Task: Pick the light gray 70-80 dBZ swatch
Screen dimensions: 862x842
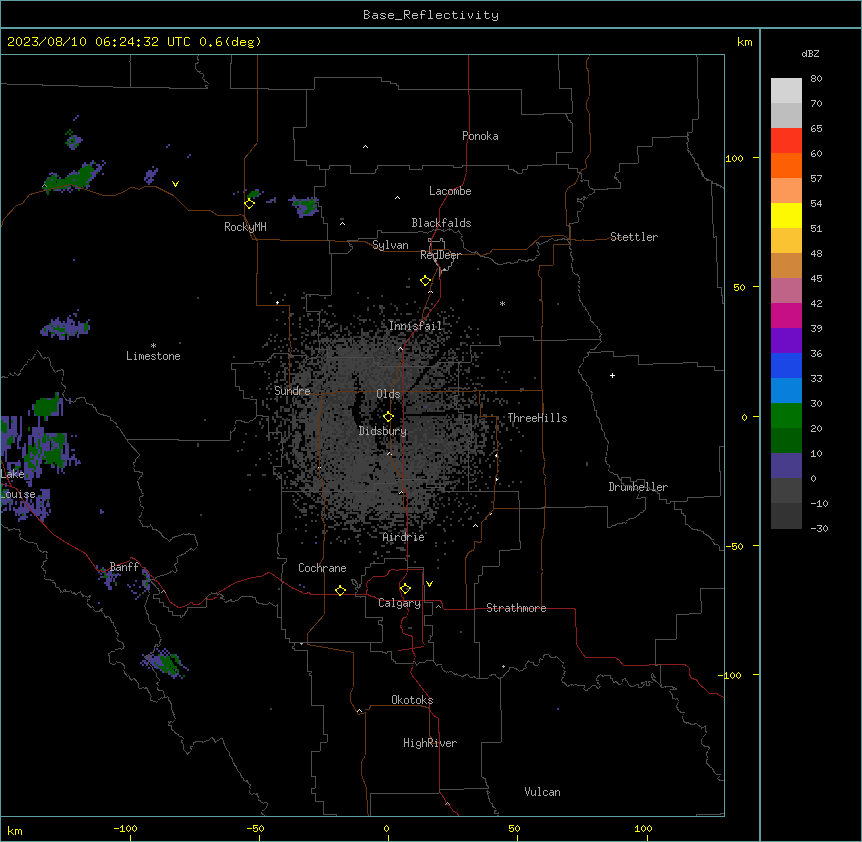Action: click(x=786, y=91)
